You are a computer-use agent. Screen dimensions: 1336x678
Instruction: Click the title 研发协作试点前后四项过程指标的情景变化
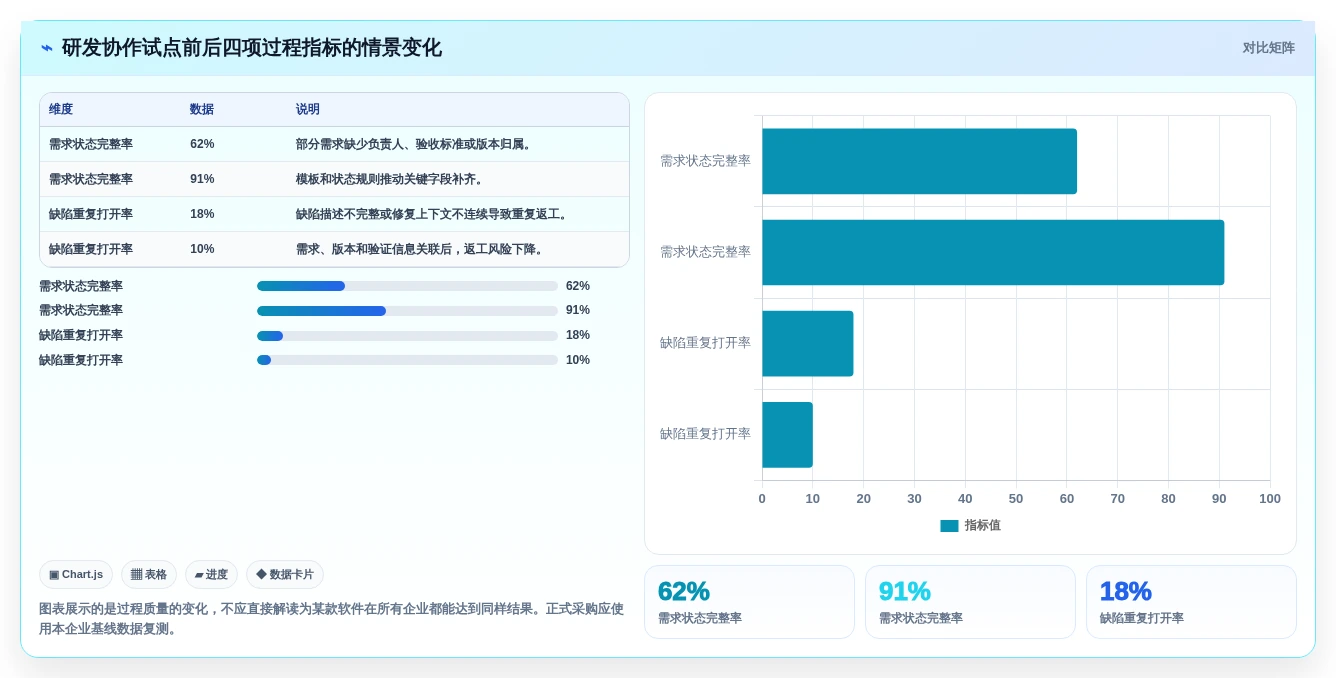tap(251, 48)
